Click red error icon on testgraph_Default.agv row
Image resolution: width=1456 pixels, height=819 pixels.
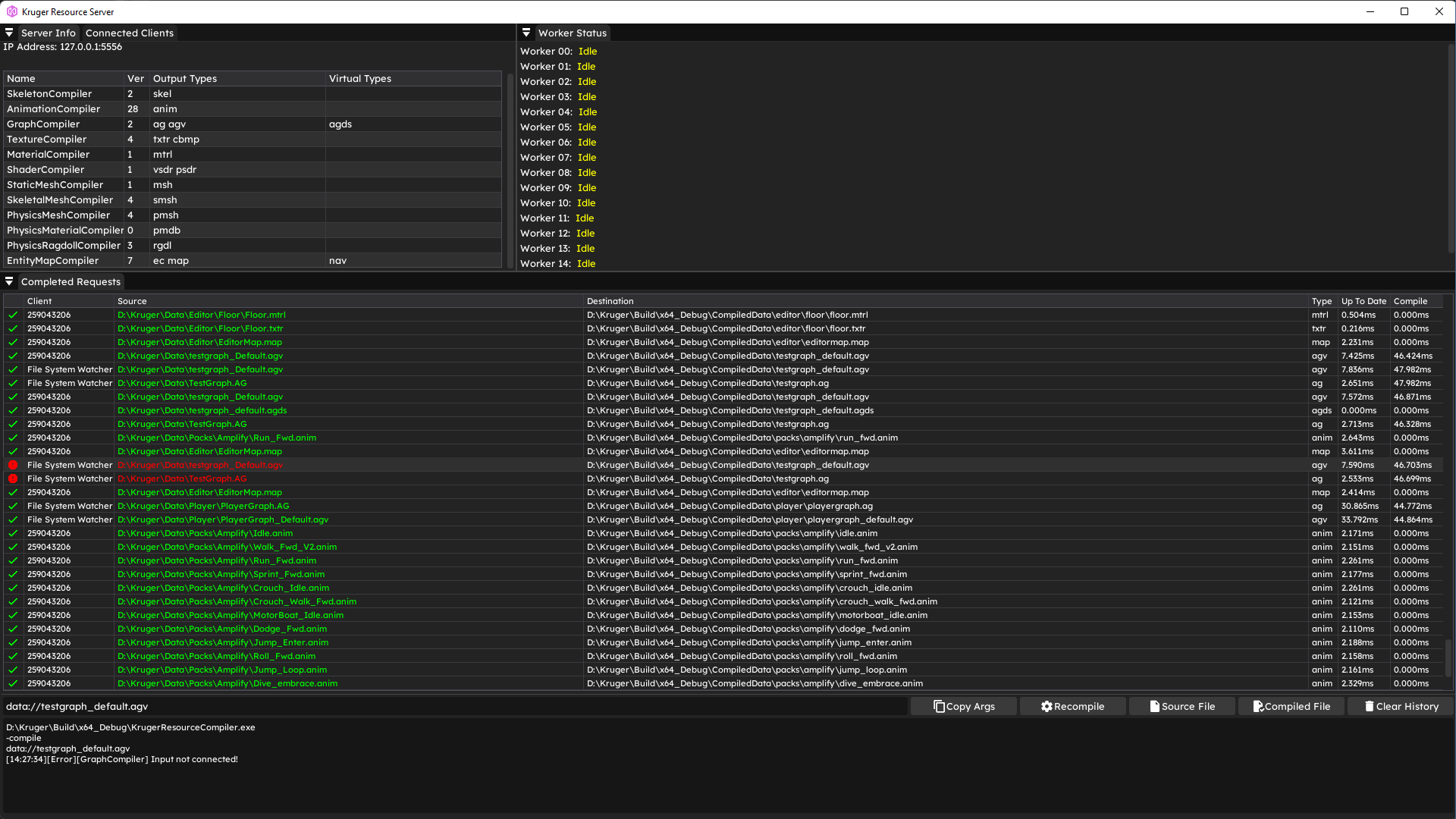(13, 465)
